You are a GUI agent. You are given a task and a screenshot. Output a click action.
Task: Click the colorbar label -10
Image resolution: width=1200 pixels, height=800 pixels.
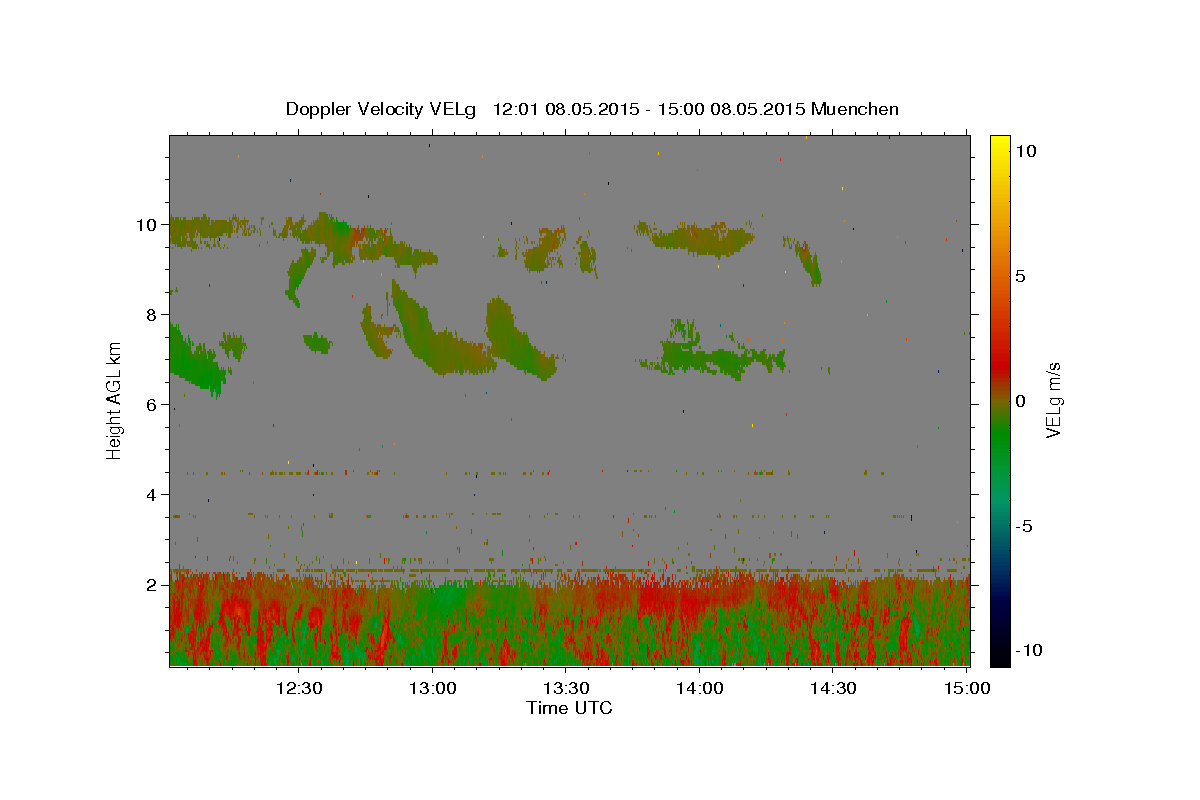(1028, 651)
